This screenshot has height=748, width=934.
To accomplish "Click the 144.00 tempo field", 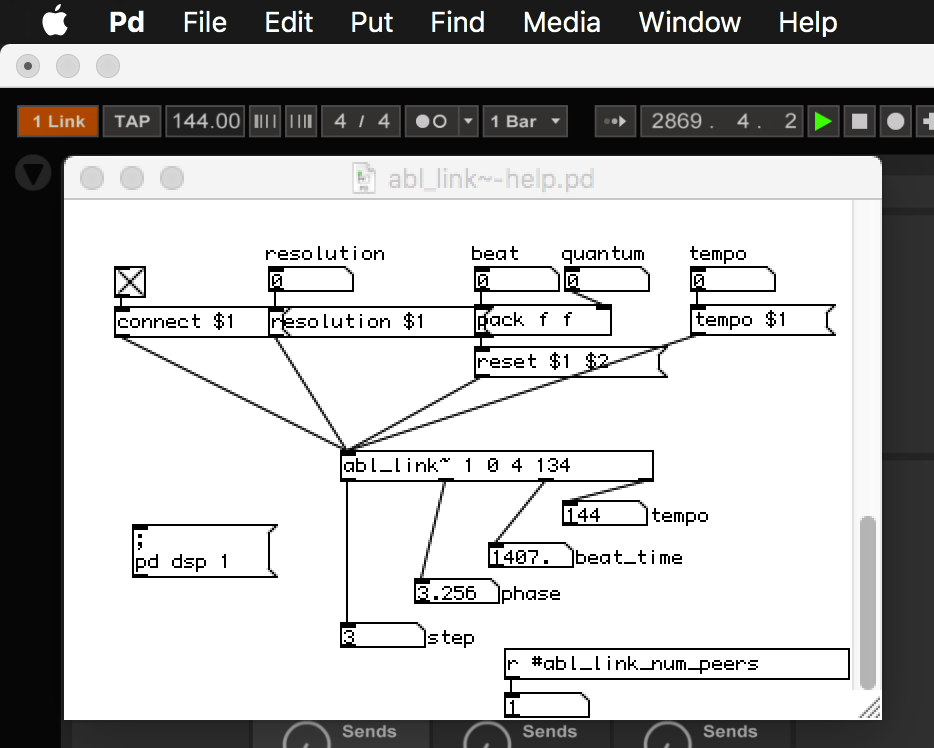I will (206, 122).
